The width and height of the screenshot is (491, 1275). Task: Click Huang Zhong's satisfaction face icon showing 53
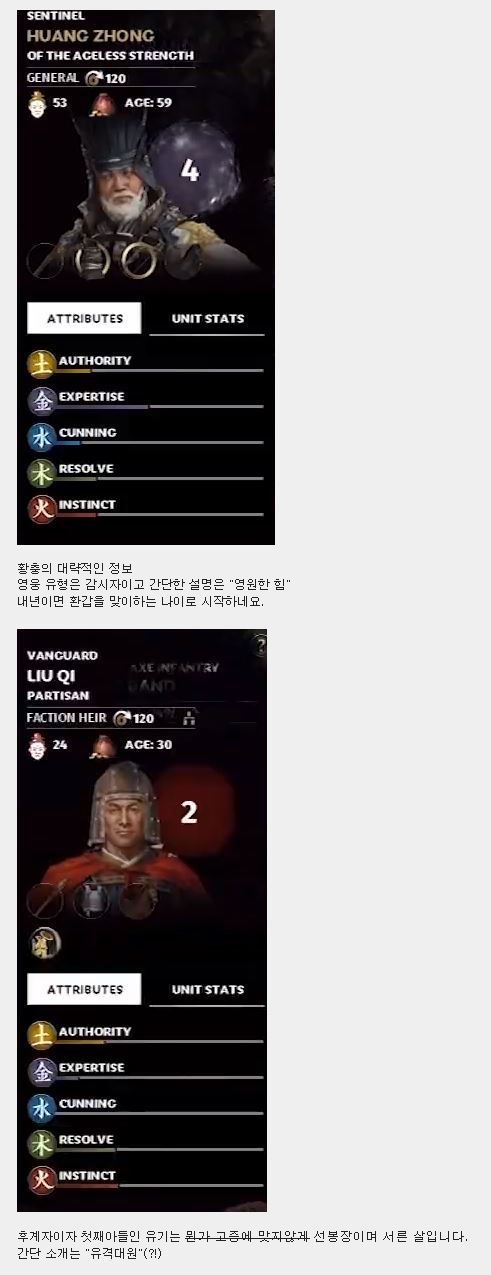click(x=38, y=102)
